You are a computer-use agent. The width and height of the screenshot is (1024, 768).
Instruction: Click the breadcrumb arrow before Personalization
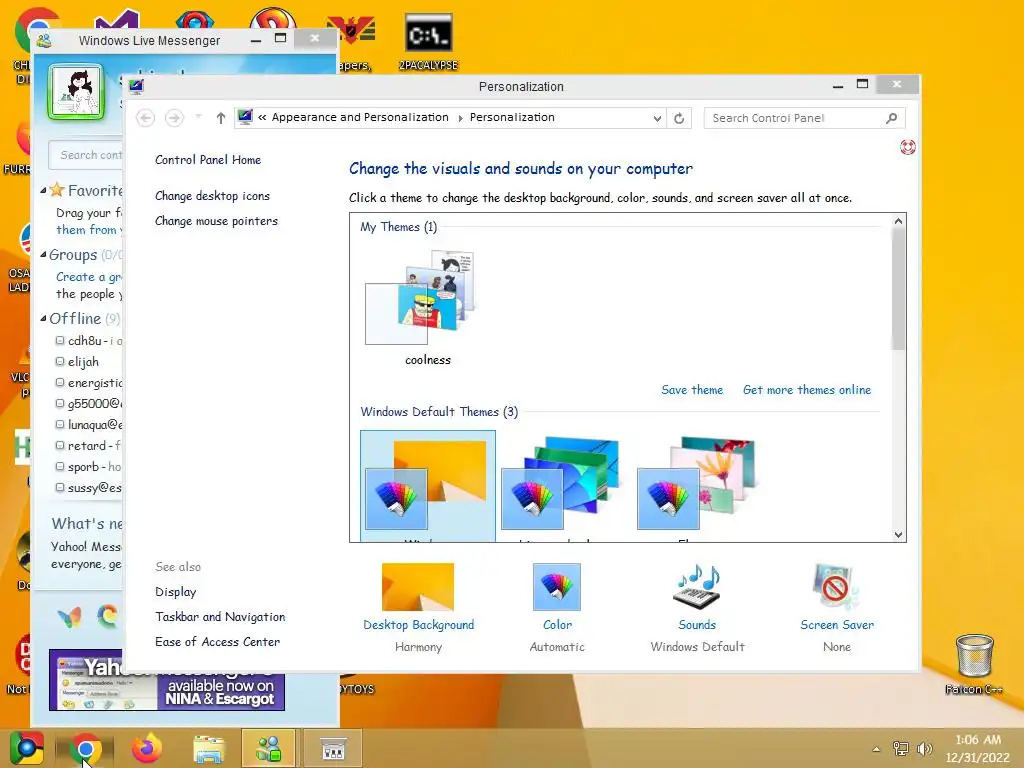(460, 118)
